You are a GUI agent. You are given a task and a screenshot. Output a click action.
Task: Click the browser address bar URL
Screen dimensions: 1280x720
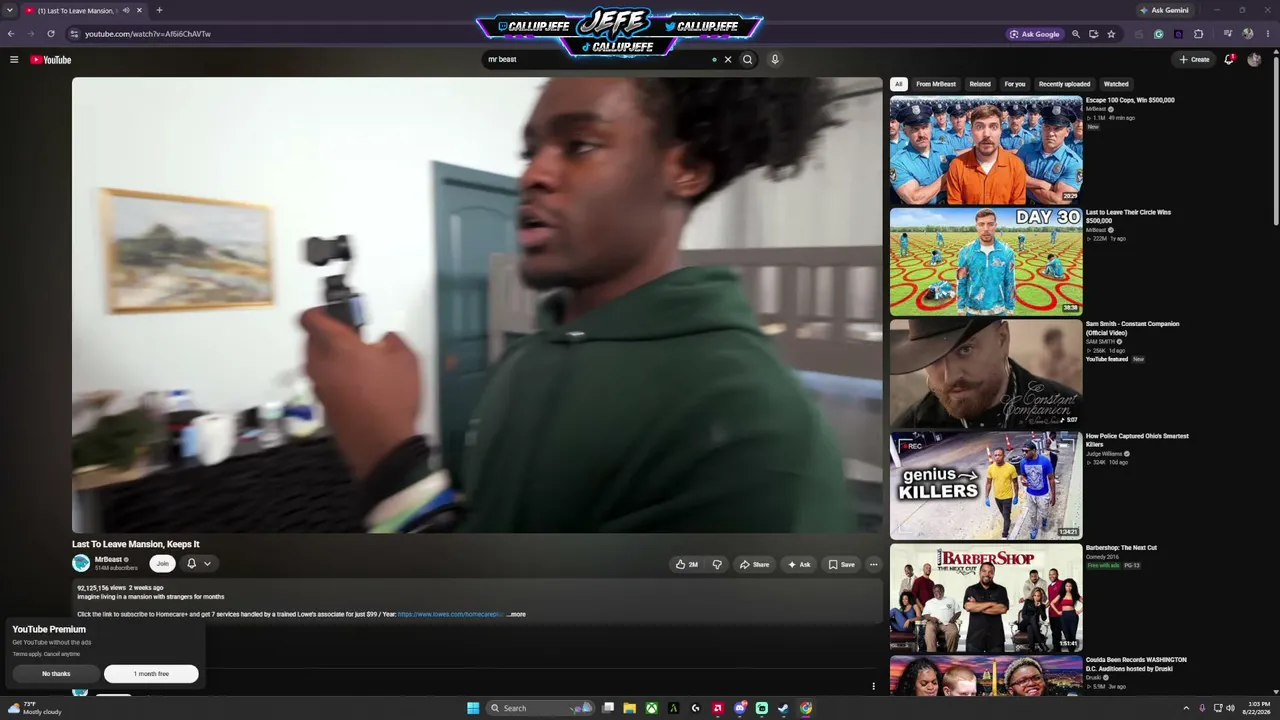148,34
